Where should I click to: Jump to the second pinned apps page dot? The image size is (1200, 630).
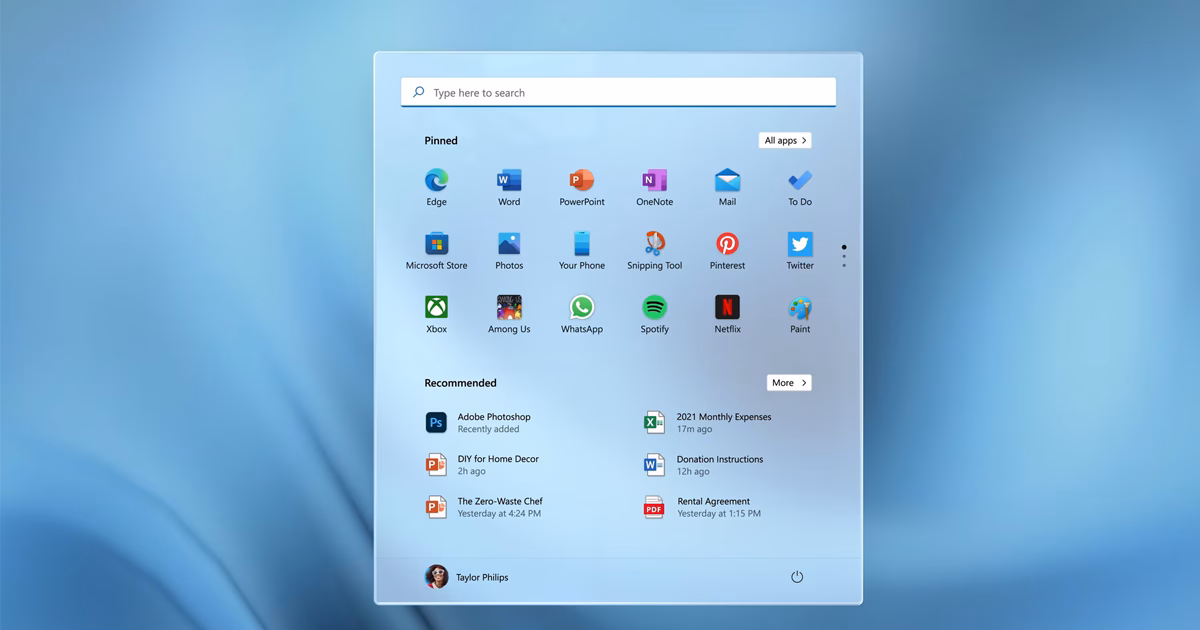pyautogui.click(x=844, y=256)
